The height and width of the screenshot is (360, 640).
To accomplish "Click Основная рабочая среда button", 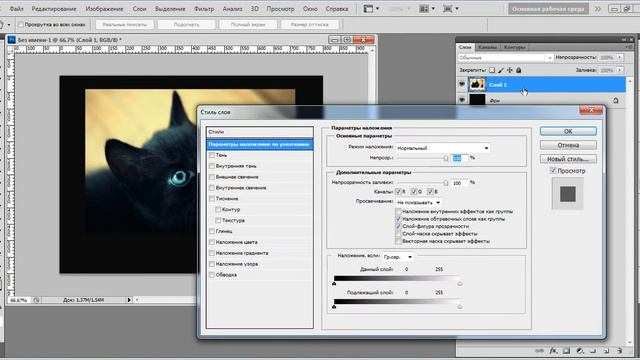I will coord(548,9).
